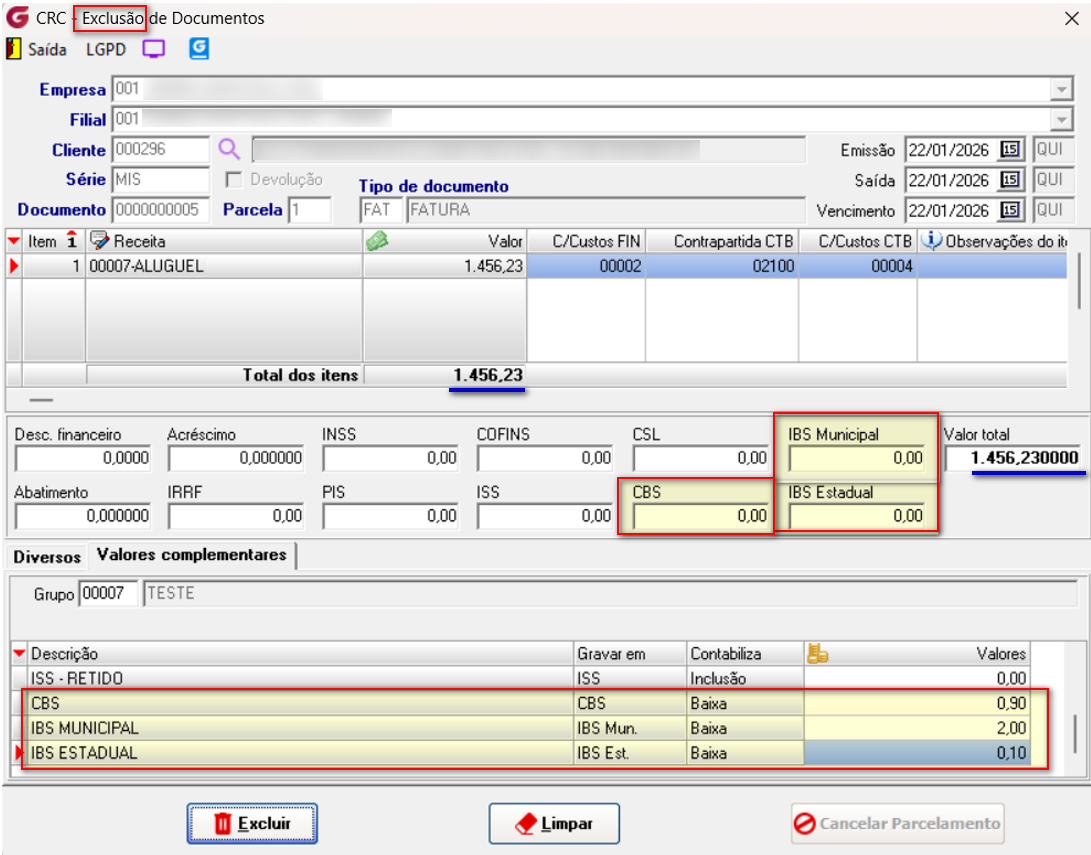Open the Vencimento date calendar icon
Viewport: 1091px width, 855px height.
click(x=1010, y=209)
